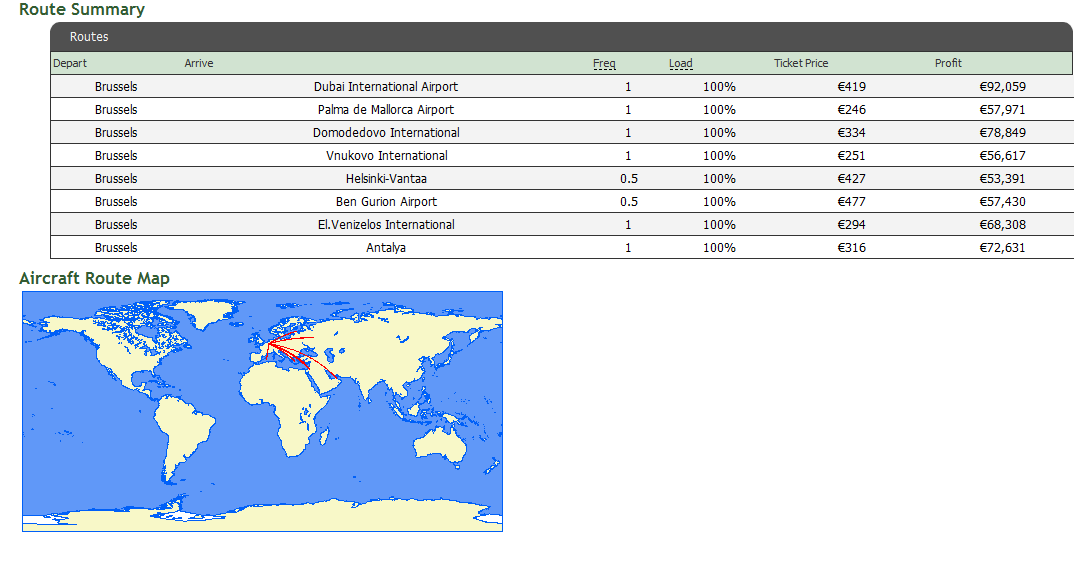Click Brussels in the Antalya row

point(116,247)
